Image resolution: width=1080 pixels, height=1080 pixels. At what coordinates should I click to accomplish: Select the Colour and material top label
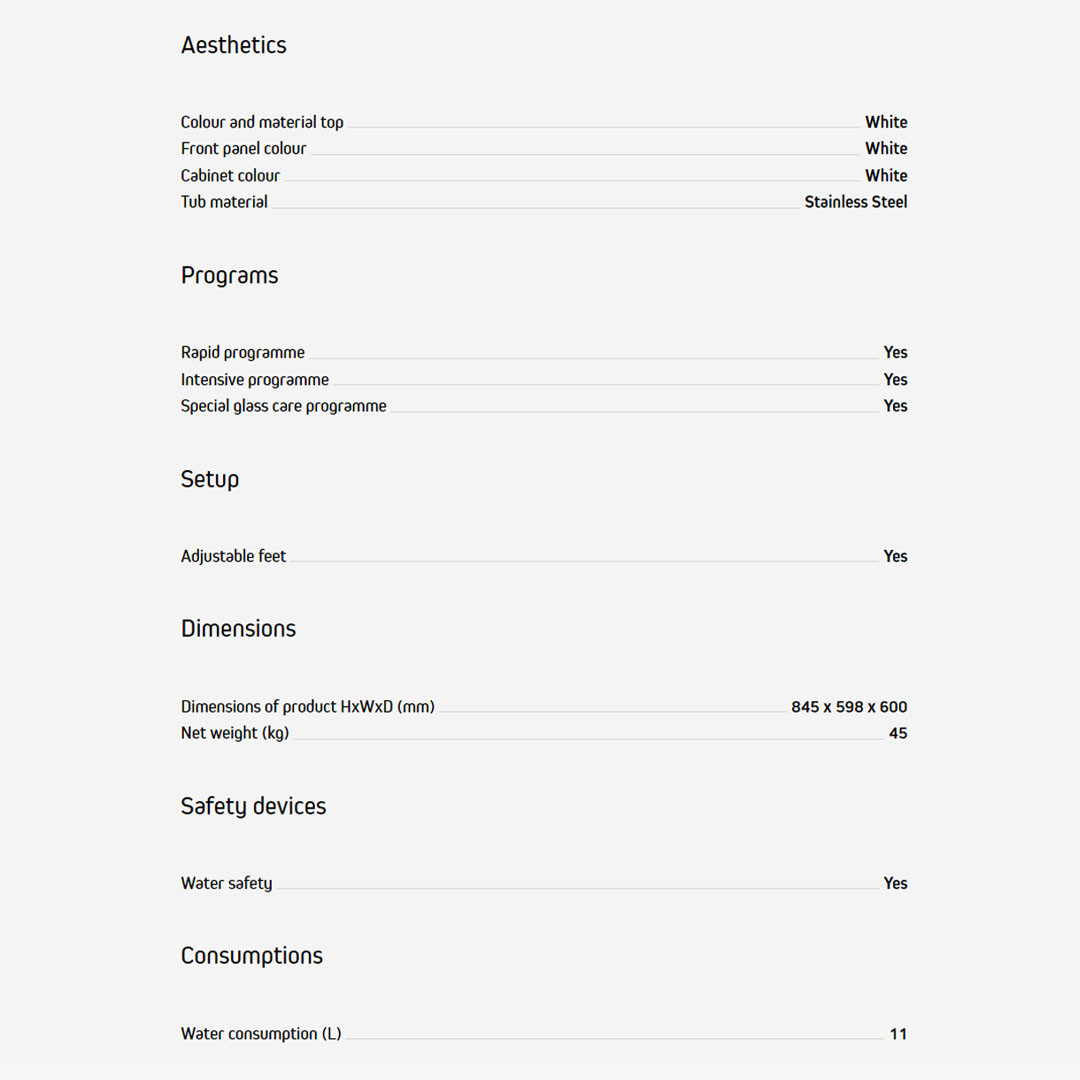(262, 122)
